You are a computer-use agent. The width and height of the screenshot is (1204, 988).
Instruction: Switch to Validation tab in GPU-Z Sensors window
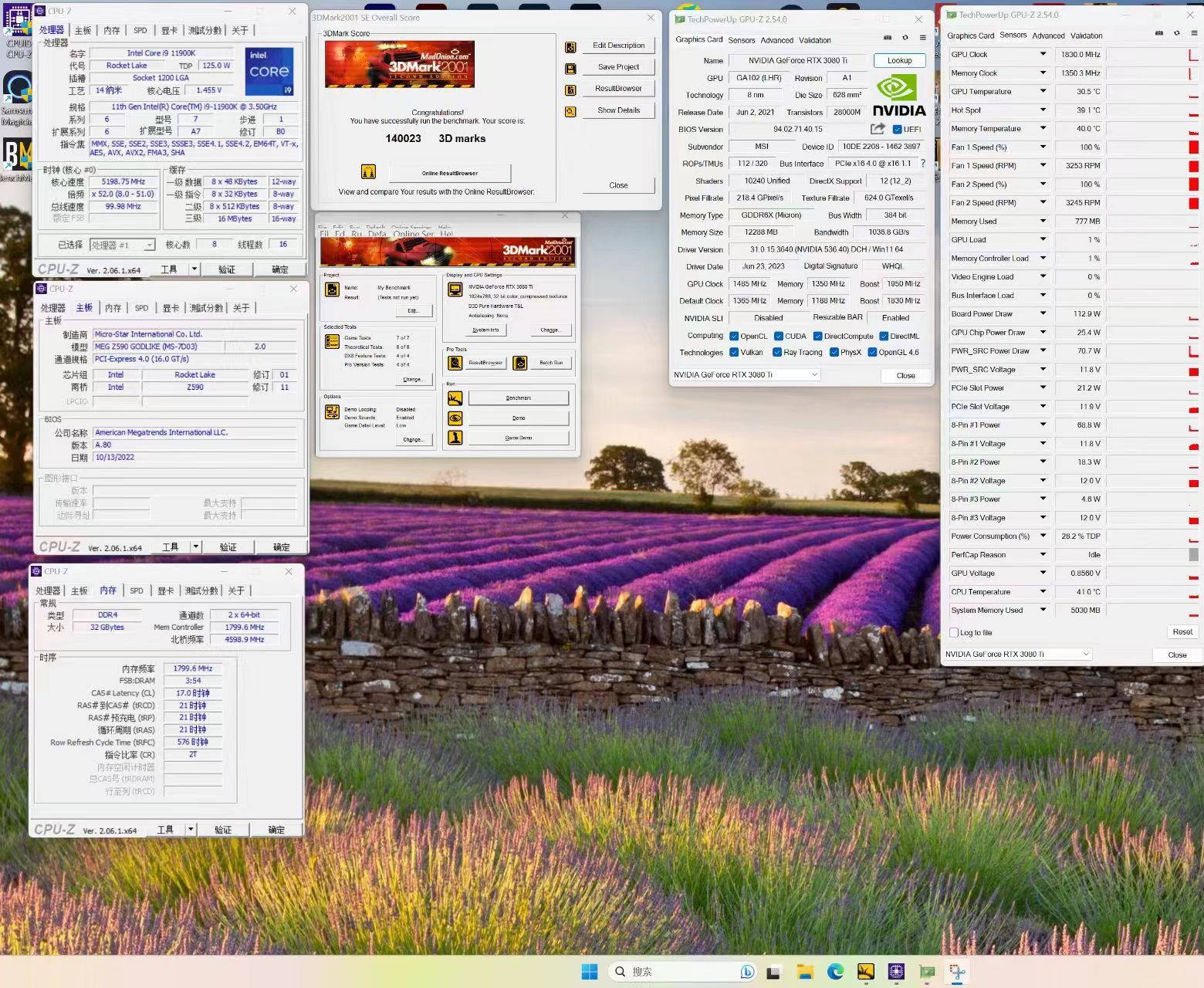click(1086, 36)
